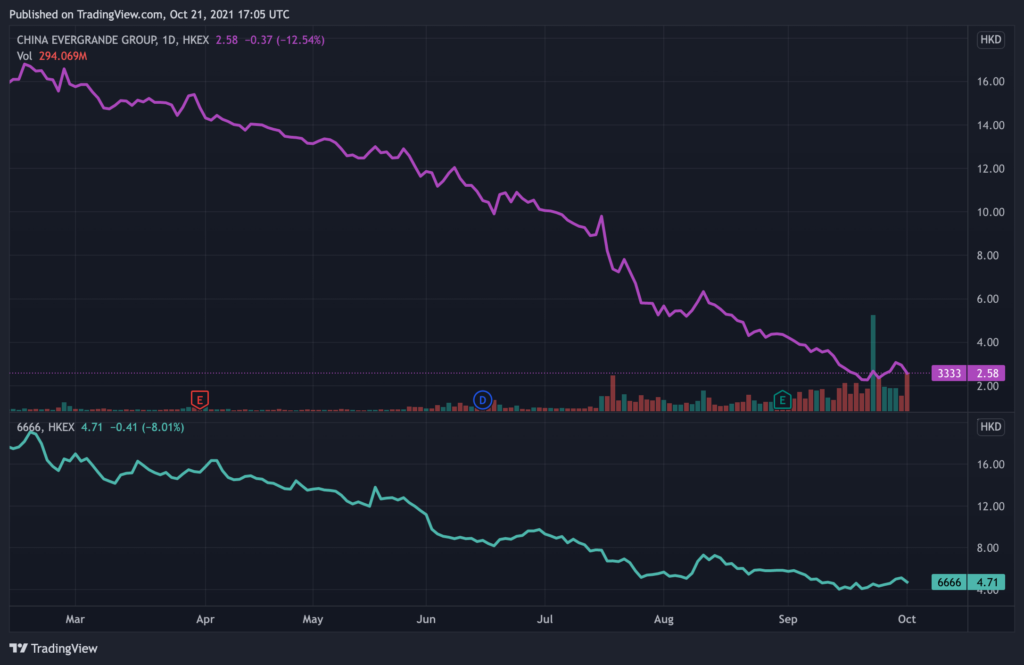The height and width of the screenshot is (665, 1024).
Task: Click the Apr label on the time axis
Action: [205, 619]
